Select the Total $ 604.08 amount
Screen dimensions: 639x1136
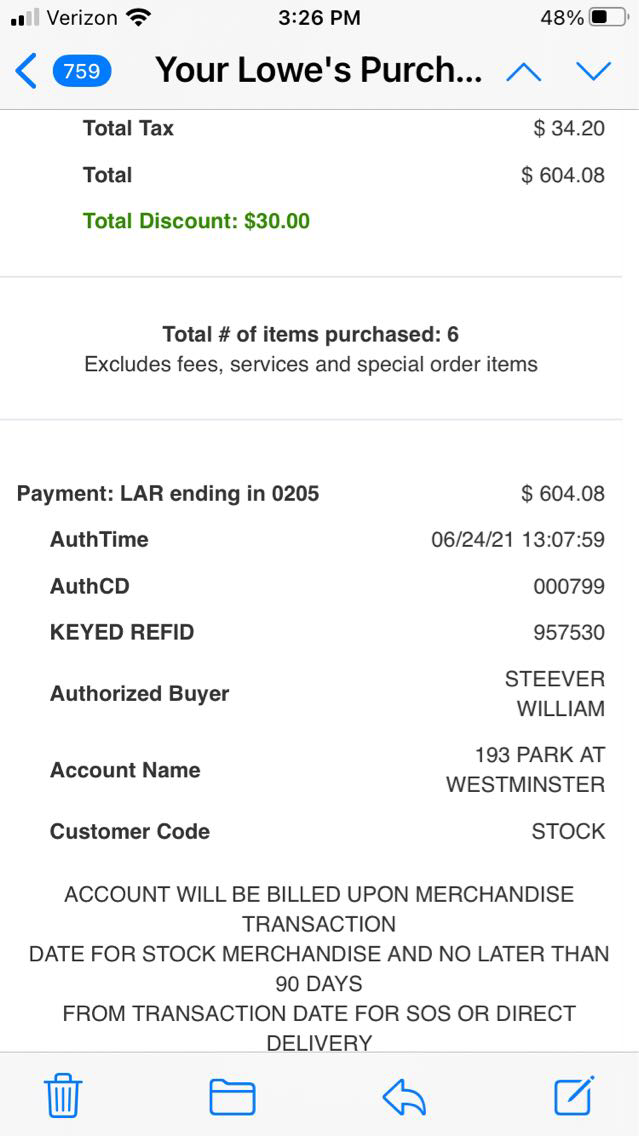point(563,175)
